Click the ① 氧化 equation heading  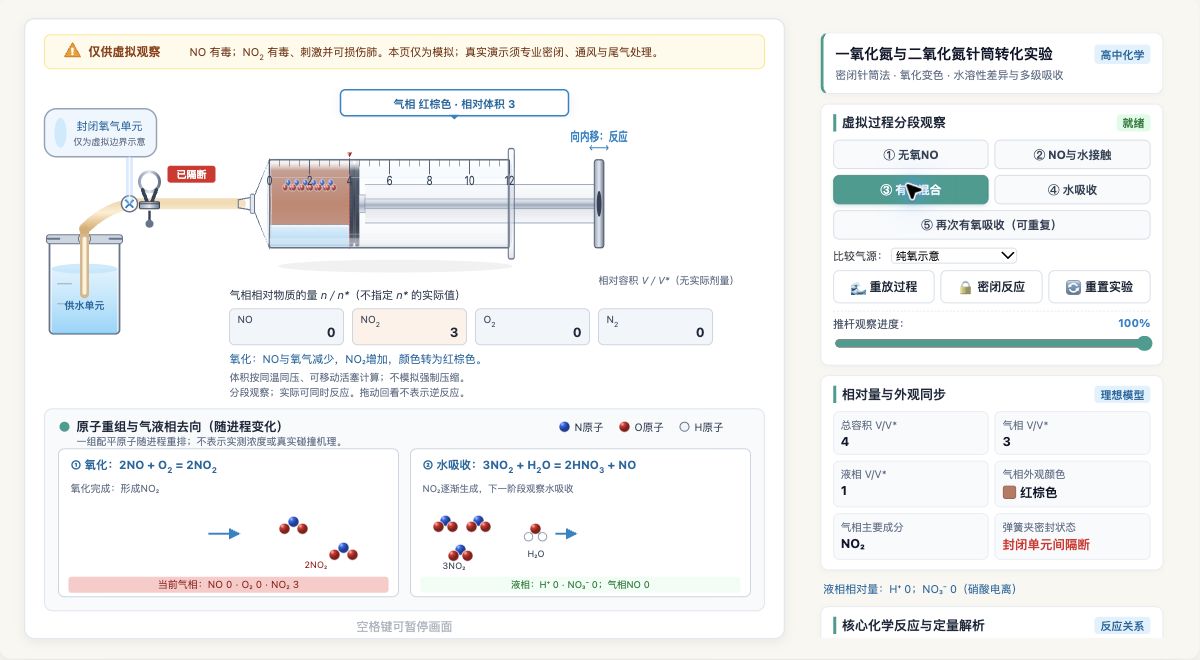143,465
